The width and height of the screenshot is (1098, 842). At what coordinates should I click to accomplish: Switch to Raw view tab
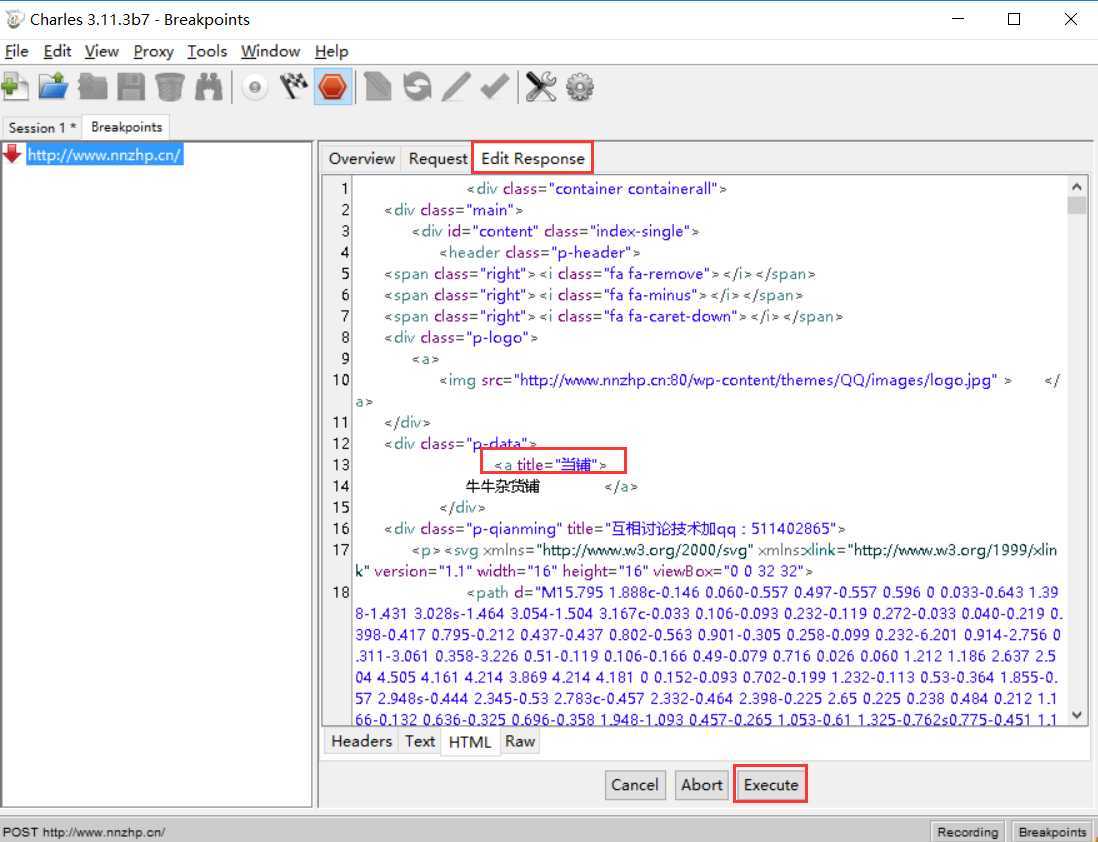point(520,741)
